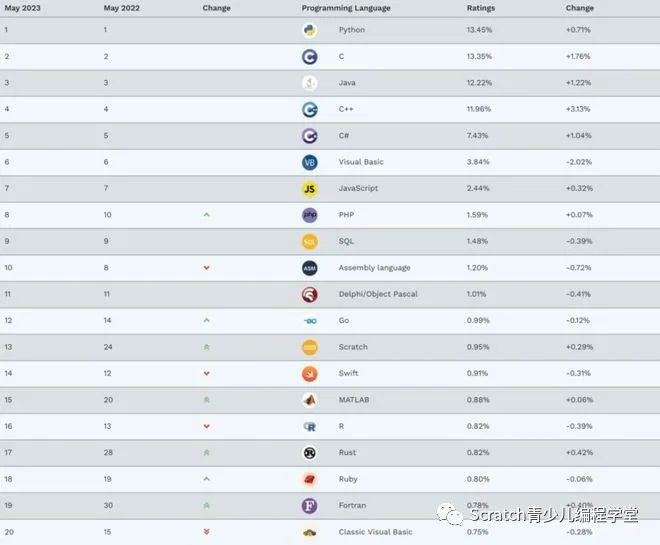Click the Python logo icon
This screenshot has width=660, height=545.
tap(310, 30)
